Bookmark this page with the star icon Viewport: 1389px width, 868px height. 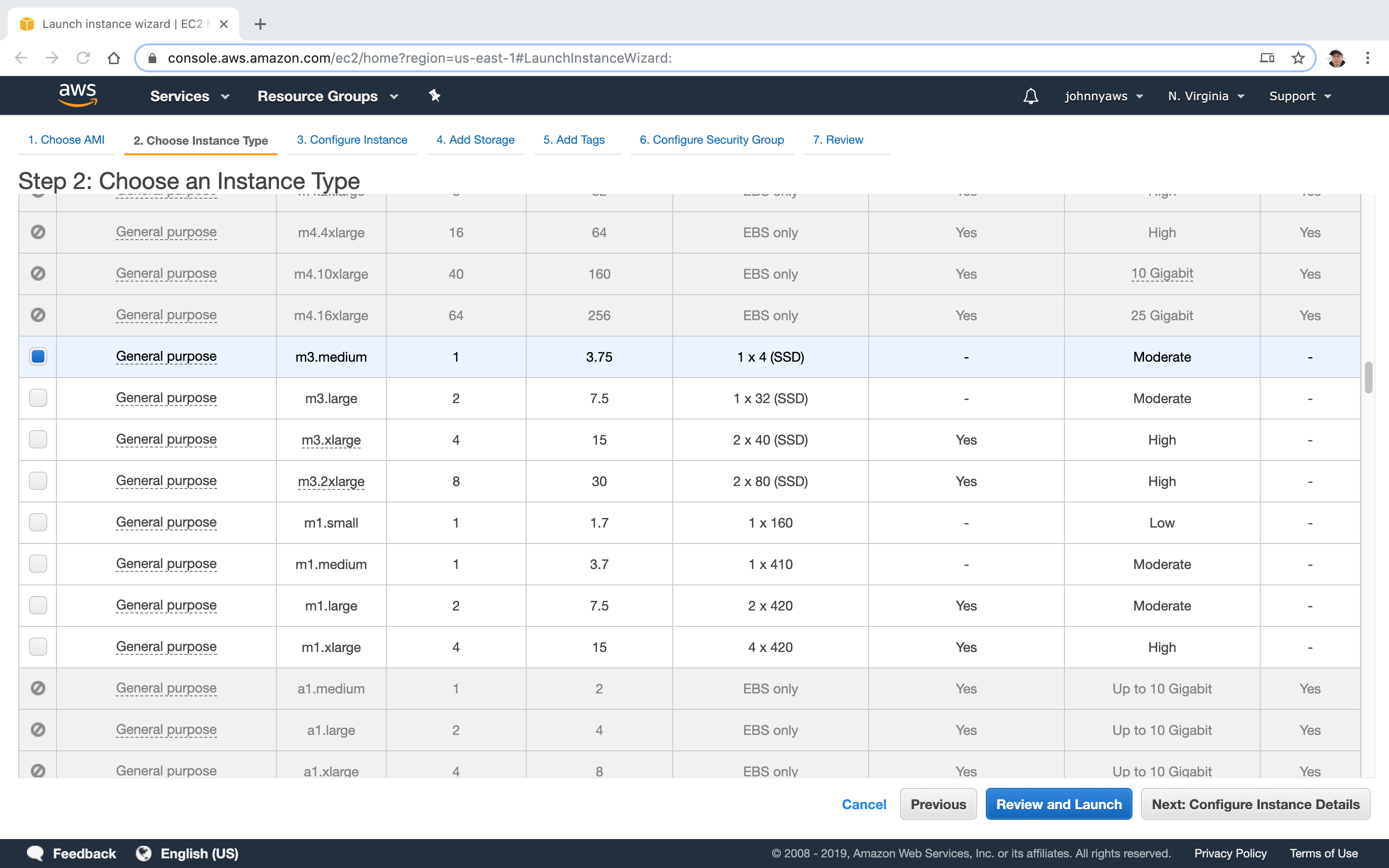pos(1298,58)
